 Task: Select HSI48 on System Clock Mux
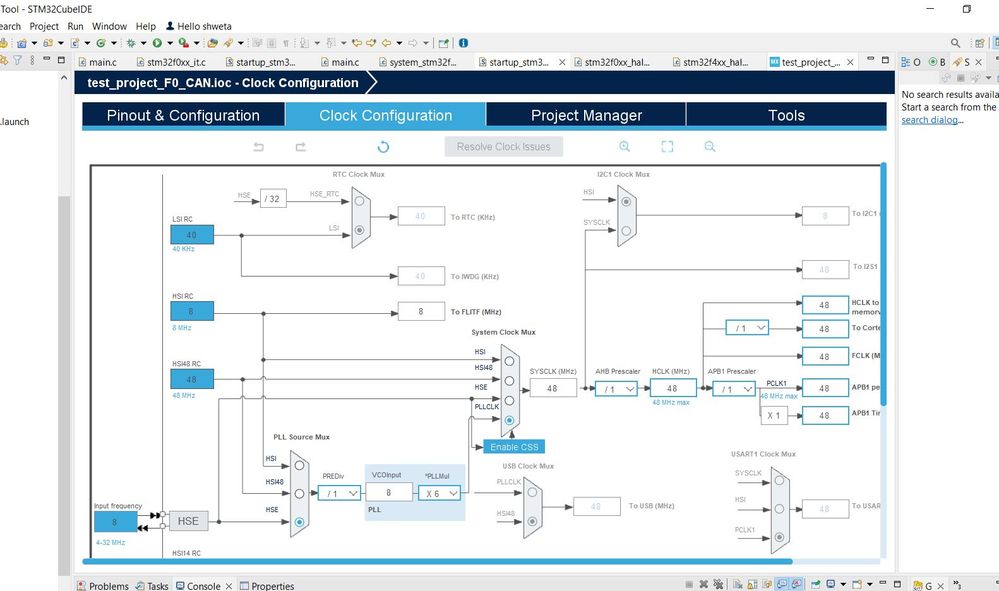tap(509, 381)
